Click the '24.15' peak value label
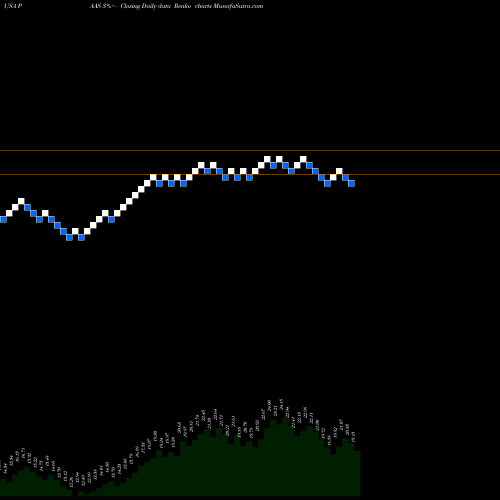 pos(281,404)
